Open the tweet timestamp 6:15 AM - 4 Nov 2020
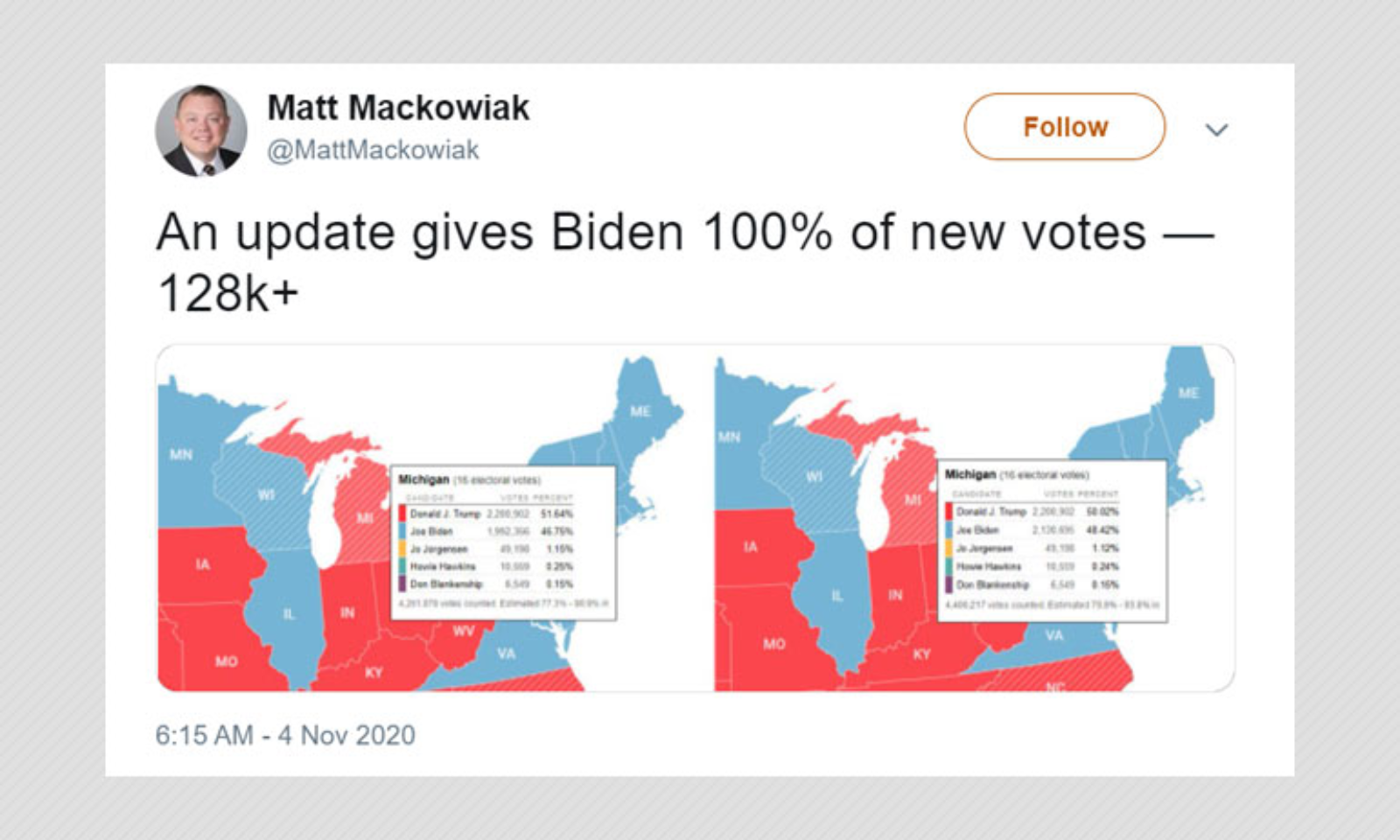Image resolution: width=1400 pixels, height=840 pixels. [x=285, y=735]
